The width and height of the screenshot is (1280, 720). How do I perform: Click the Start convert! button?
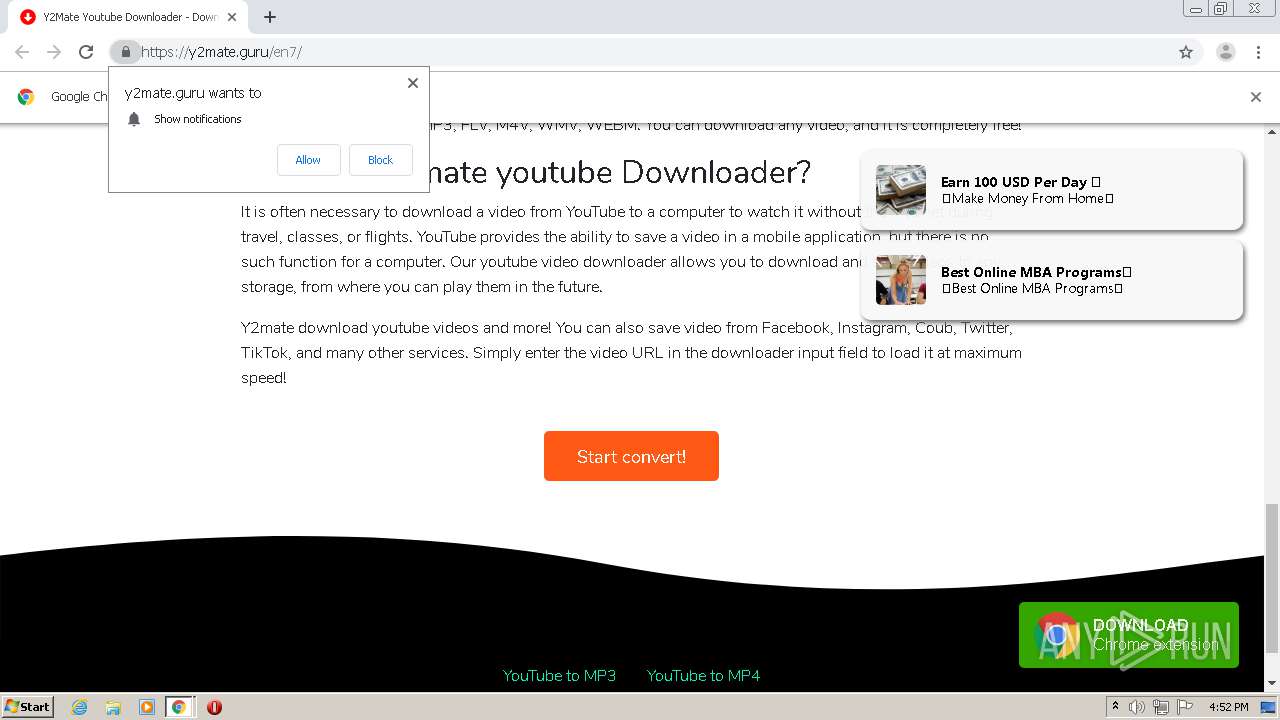(631, 456)
